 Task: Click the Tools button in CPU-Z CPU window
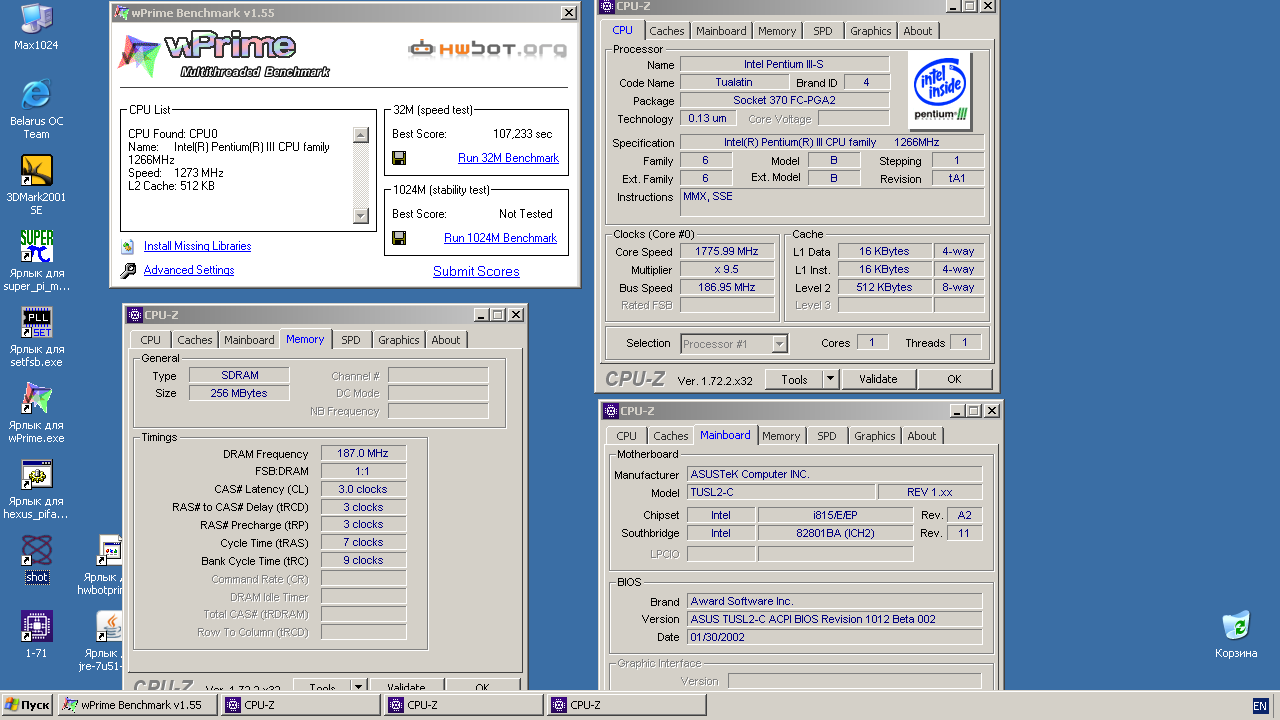point(794,379)
